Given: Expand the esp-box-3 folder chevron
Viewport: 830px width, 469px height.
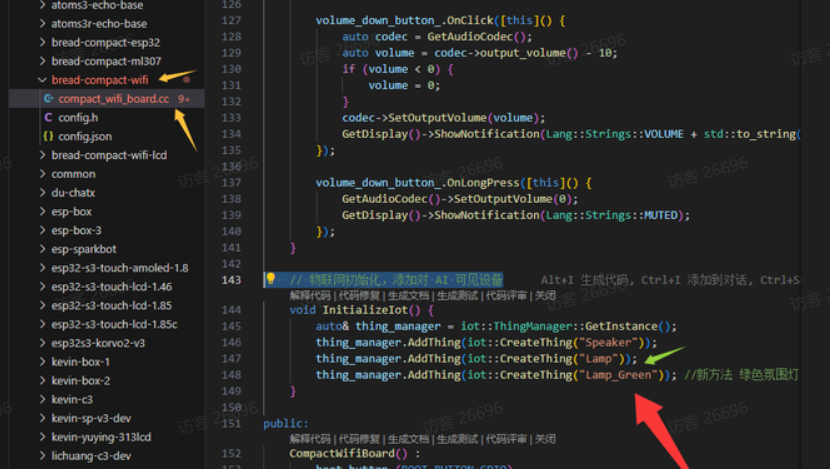Looking at the screenshot, I should click(x=42, y=230).
